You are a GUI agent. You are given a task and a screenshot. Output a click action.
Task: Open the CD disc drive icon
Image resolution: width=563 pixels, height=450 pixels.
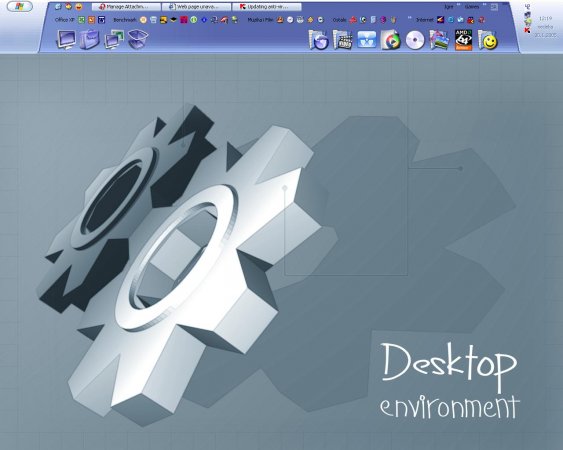coord(415,40)
